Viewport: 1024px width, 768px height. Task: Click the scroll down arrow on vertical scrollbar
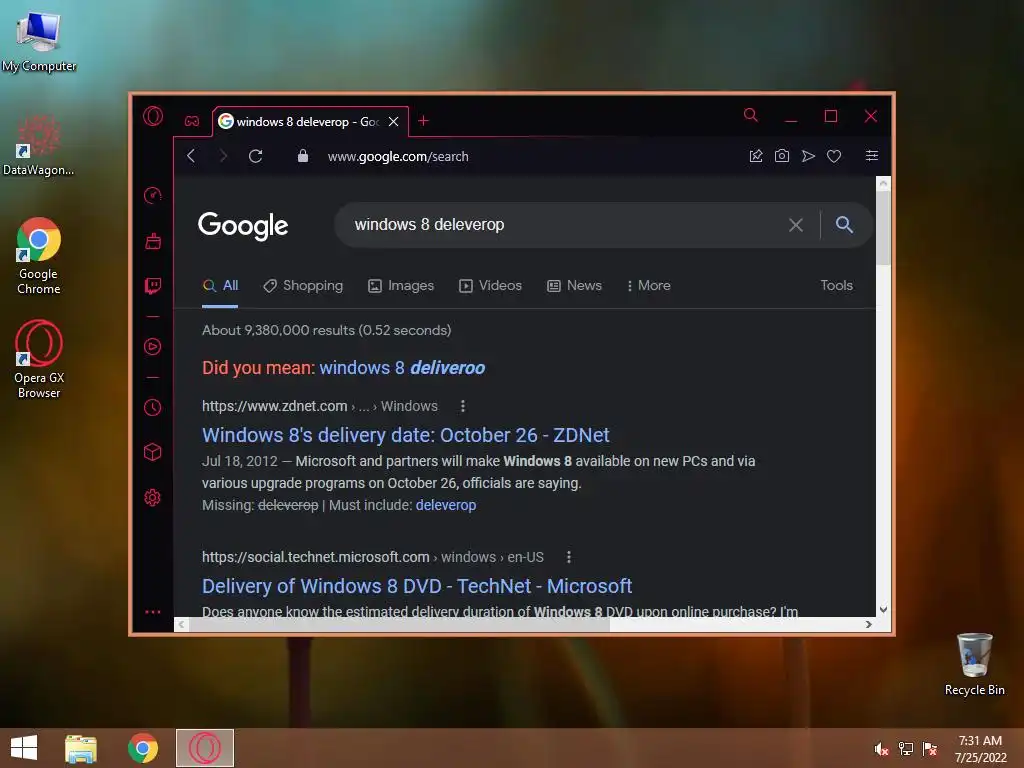(x=884, y=609)
